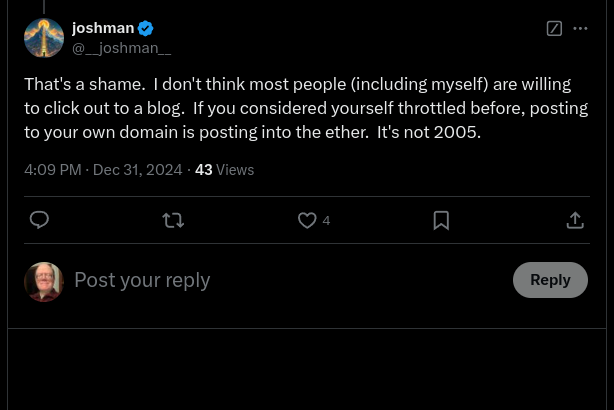Open joshman's profile picture

click(44, 38)
